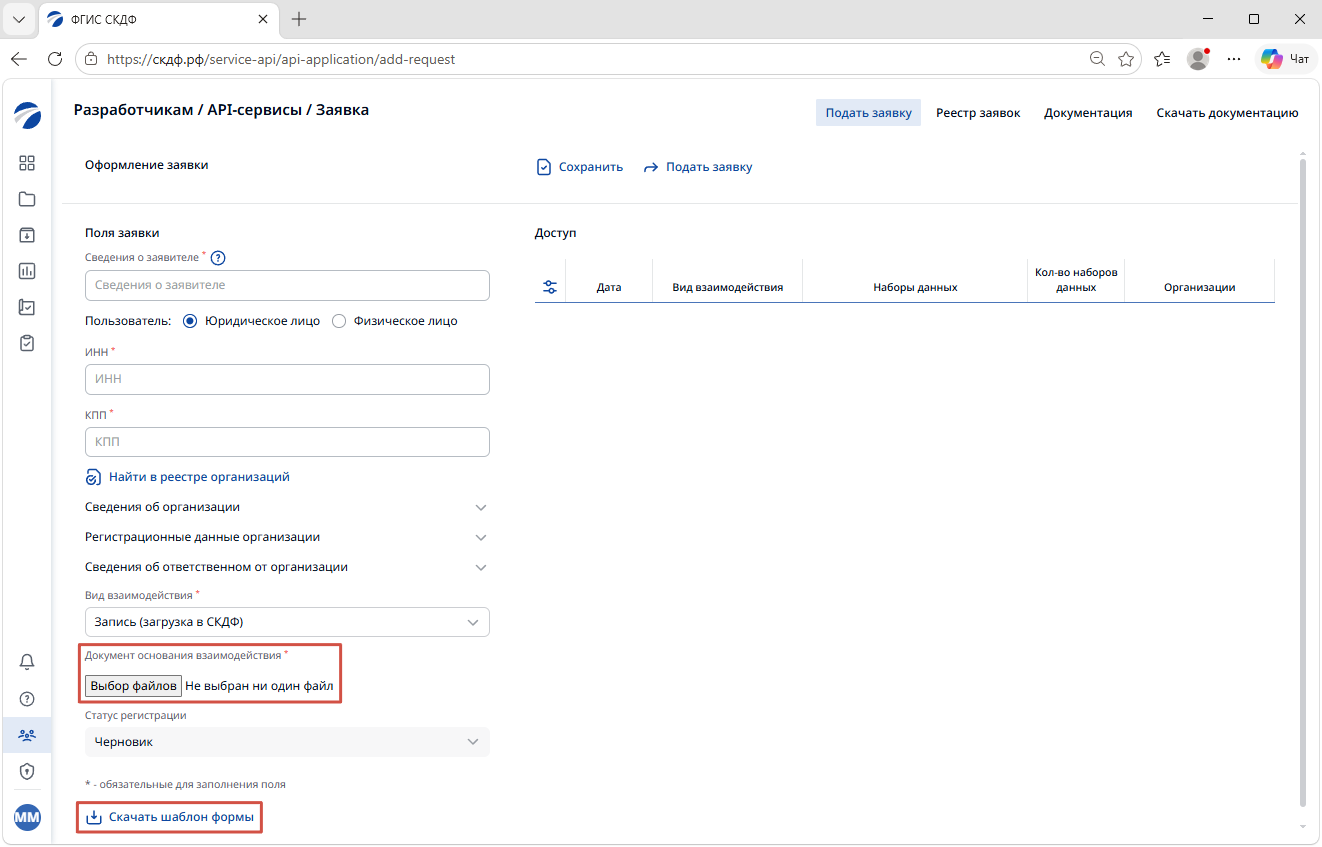Open the Статус регистрации dropdown
1322x847 pixels.
(287, 742)
